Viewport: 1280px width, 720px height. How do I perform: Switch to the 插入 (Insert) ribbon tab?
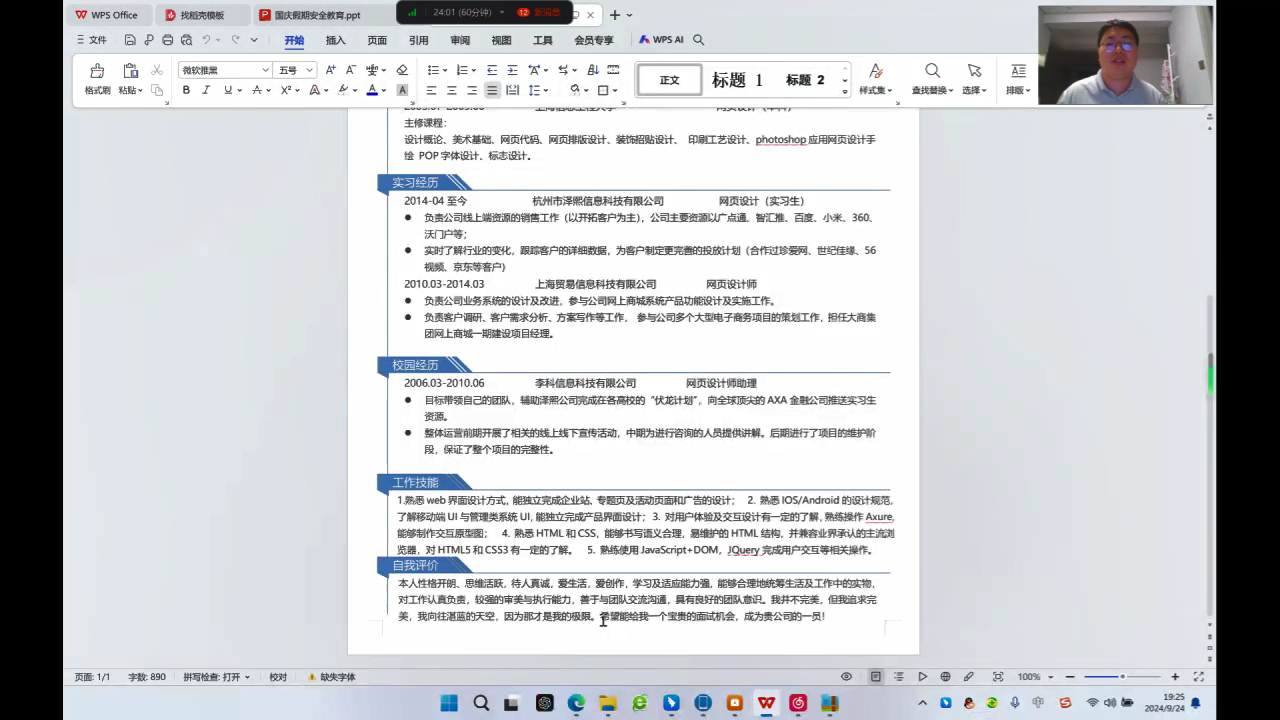pos(335,40)
